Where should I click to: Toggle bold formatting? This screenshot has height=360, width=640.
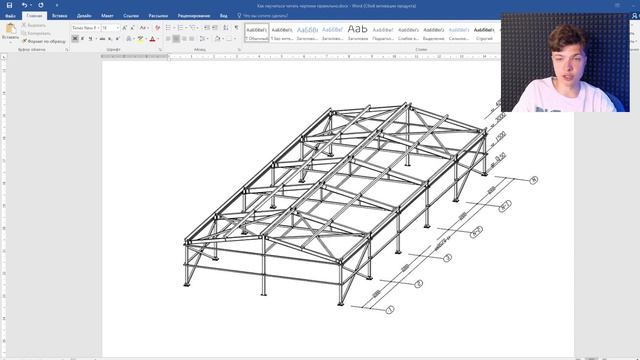coord(75,38)
